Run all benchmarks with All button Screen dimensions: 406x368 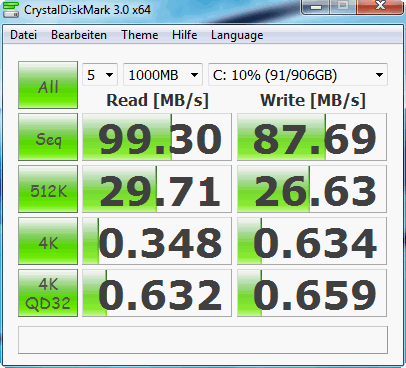point(48,85)
